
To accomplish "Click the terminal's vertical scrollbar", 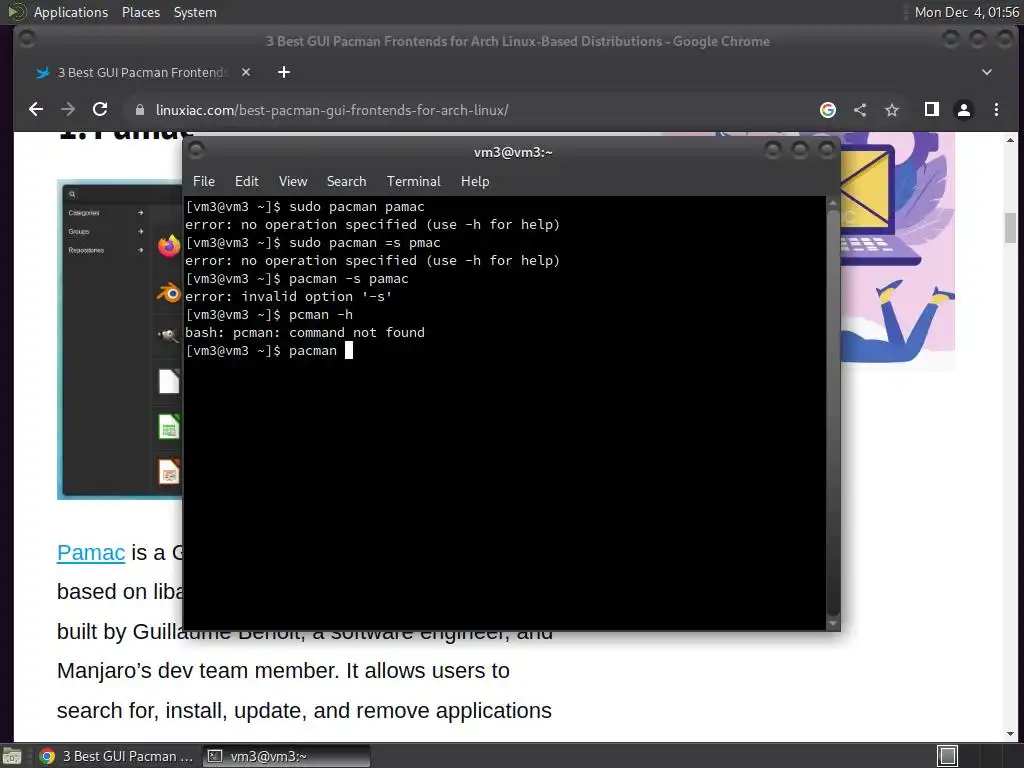I will pyautogui.click(x=833, y=411).
